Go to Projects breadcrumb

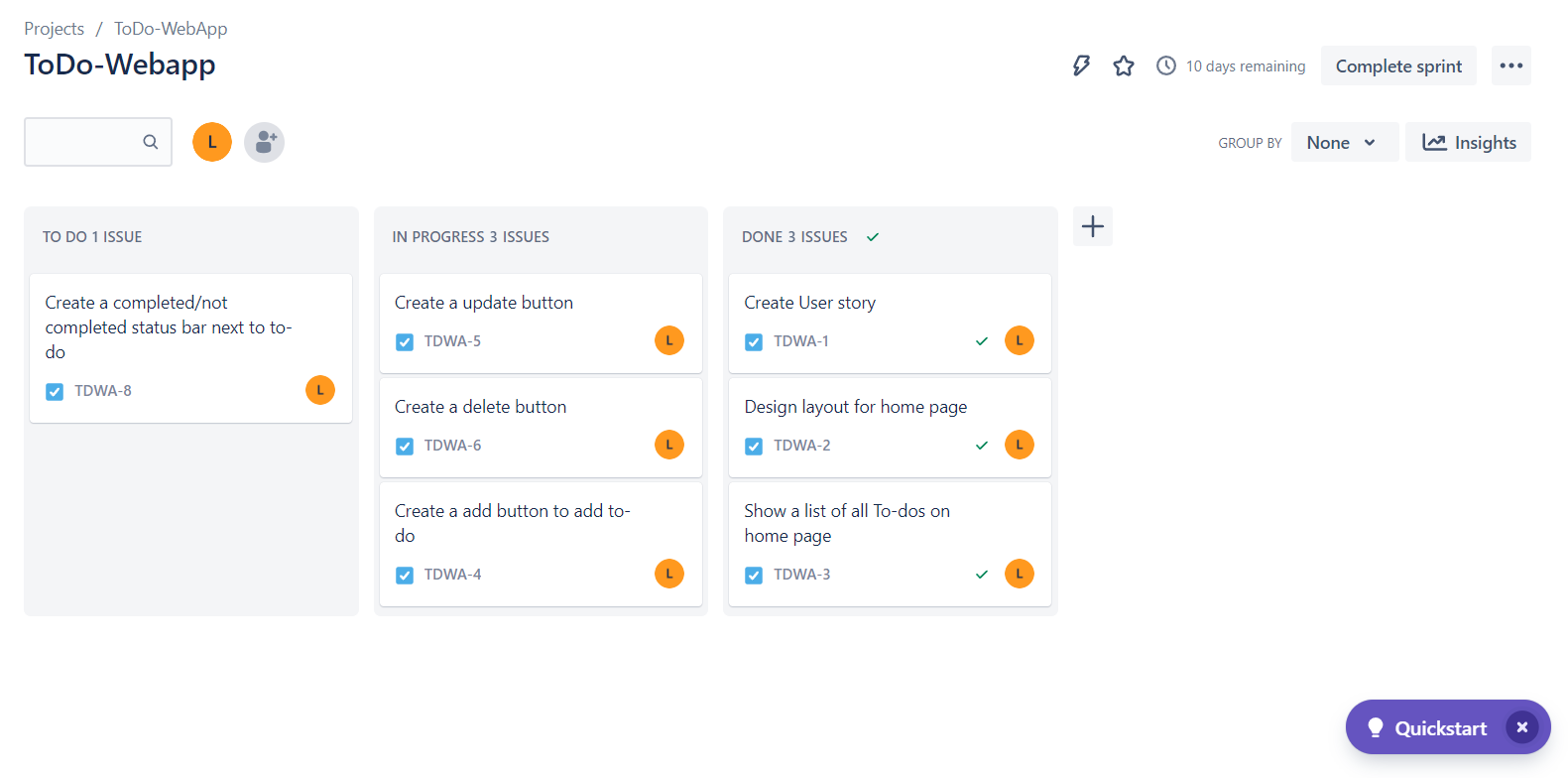coord(54,29)
